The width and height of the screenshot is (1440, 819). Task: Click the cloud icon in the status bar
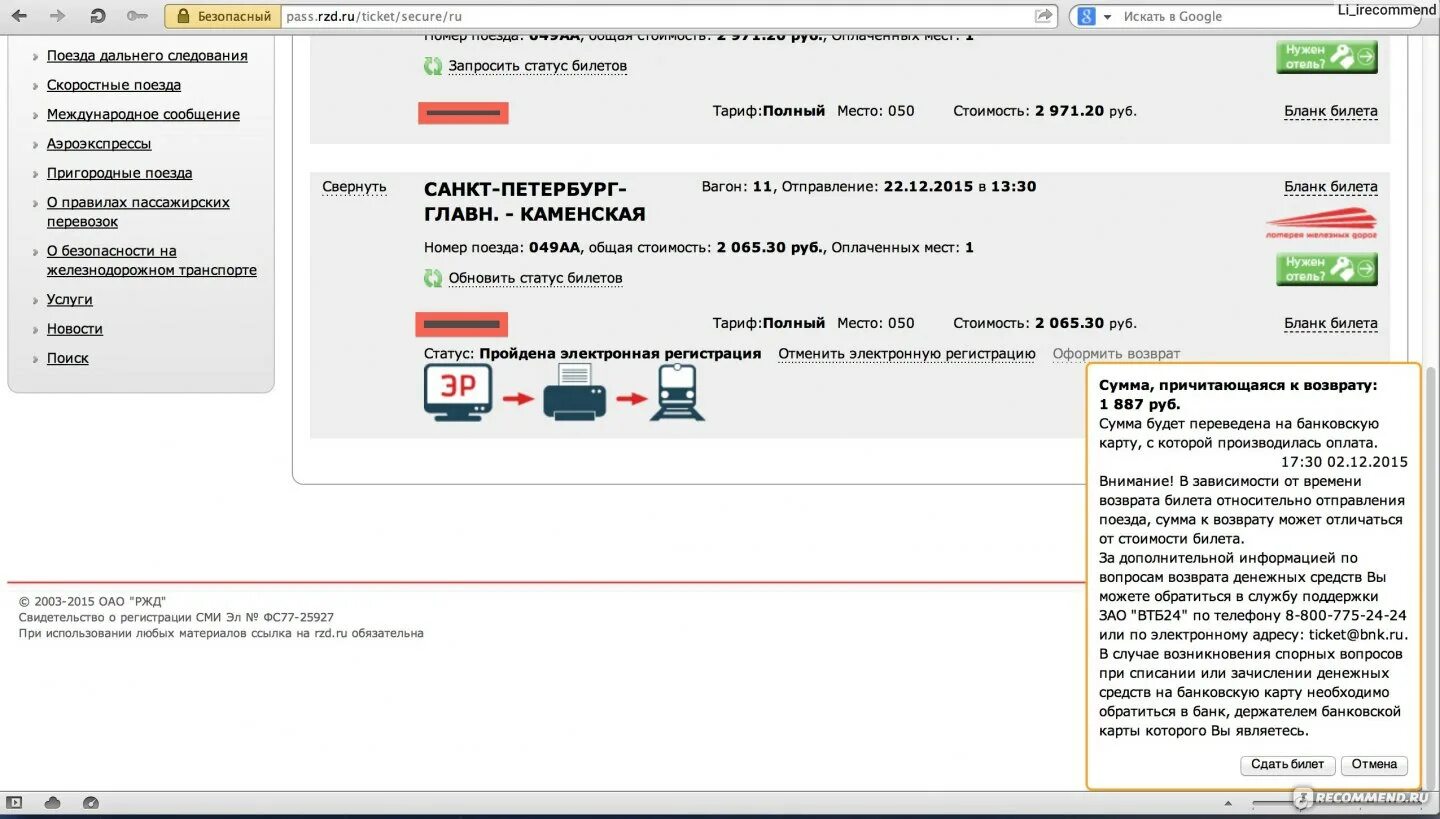(52, 802)
